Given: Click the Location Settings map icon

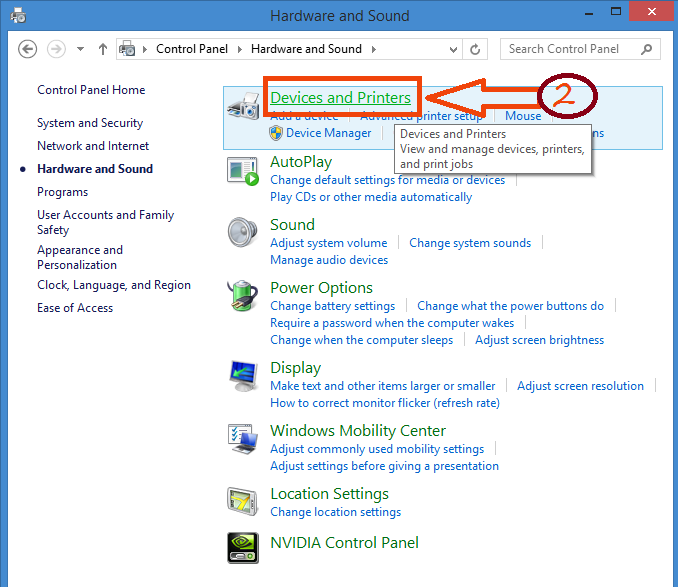Looking at the screenshot, I should [x=243, y=501].
